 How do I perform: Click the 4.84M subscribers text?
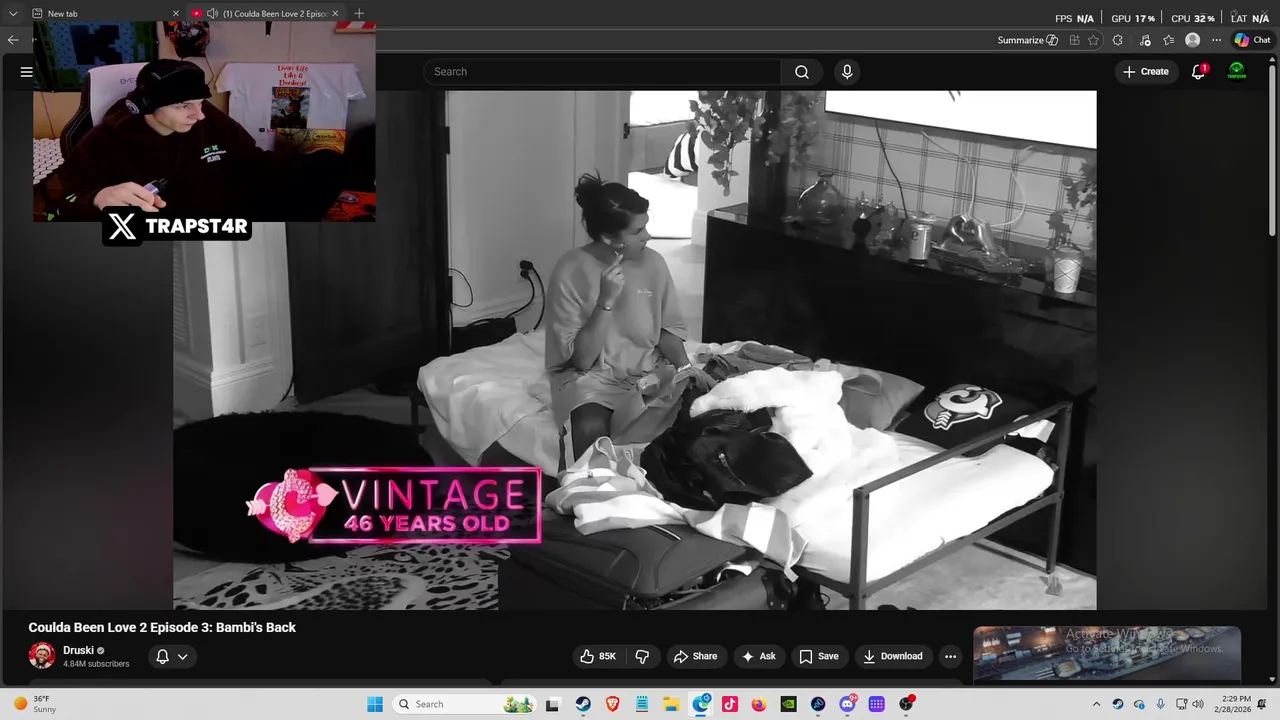click(x=96, y=664)
